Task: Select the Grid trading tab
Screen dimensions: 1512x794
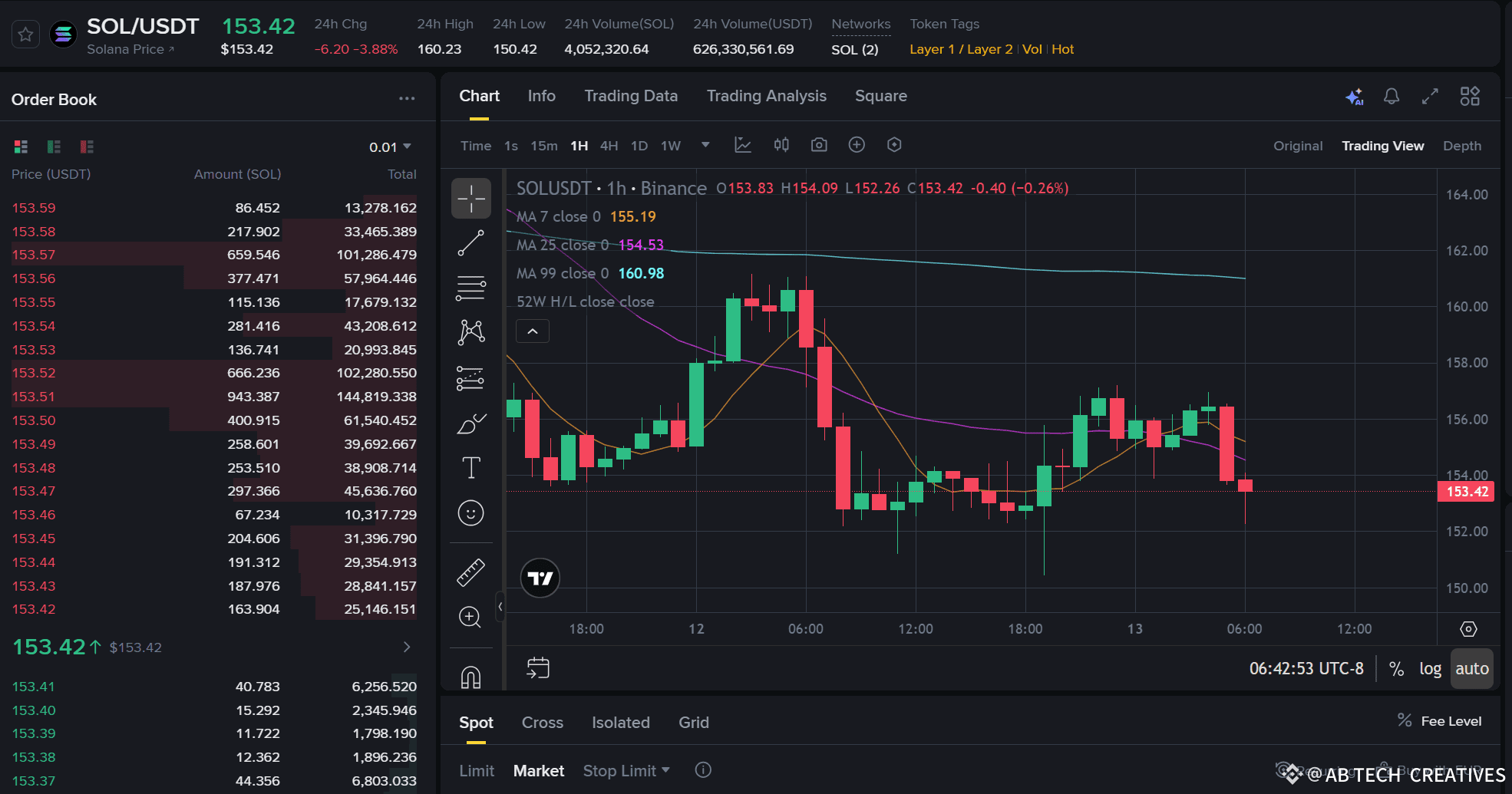Action: [694, 723]
